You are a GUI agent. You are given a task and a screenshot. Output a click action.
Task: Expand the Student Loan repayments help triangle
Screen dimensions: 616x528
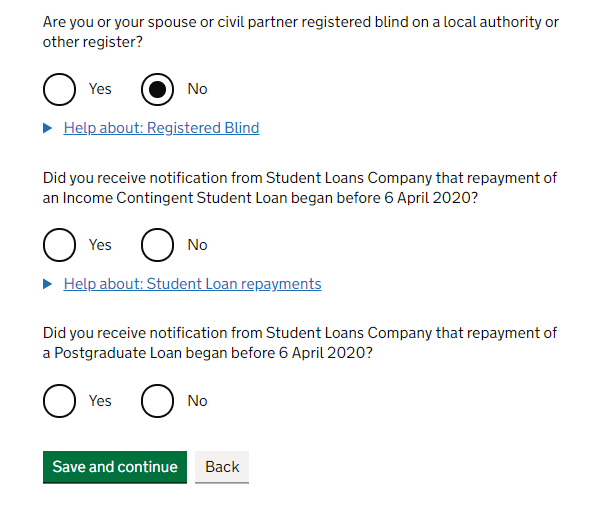[x=48, y=284]
